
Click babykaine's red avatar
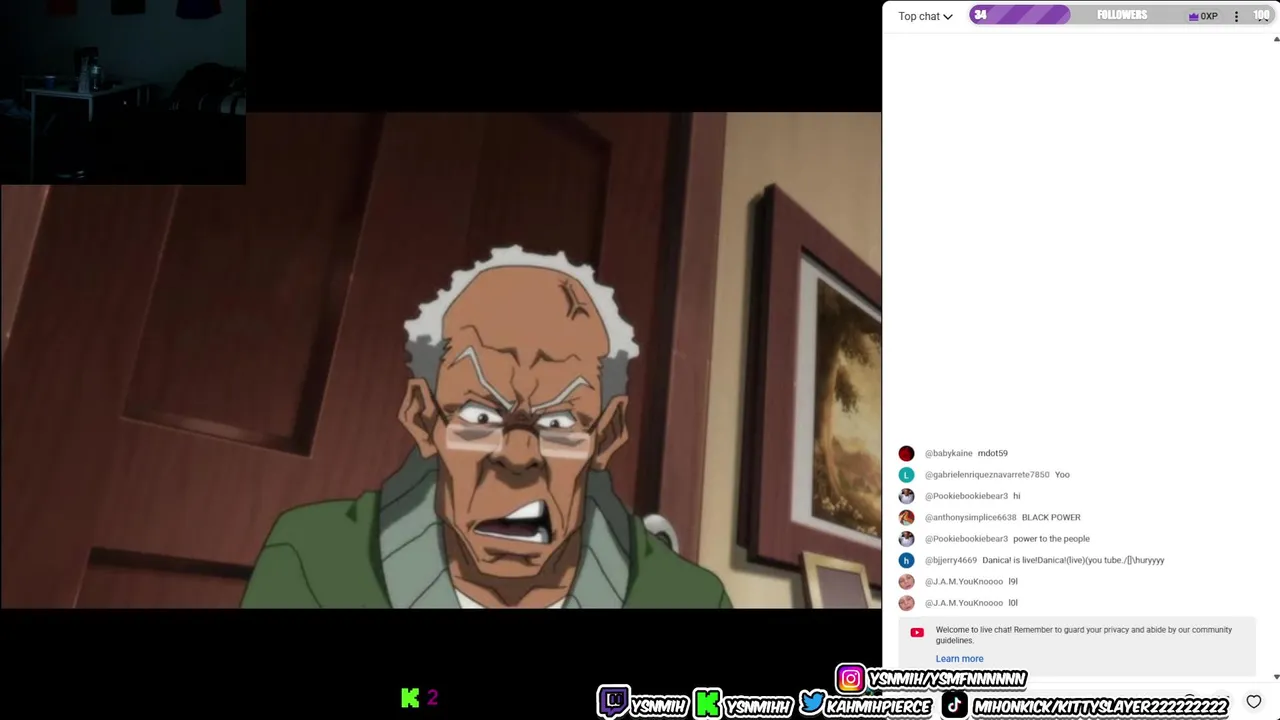pos(906,453)
